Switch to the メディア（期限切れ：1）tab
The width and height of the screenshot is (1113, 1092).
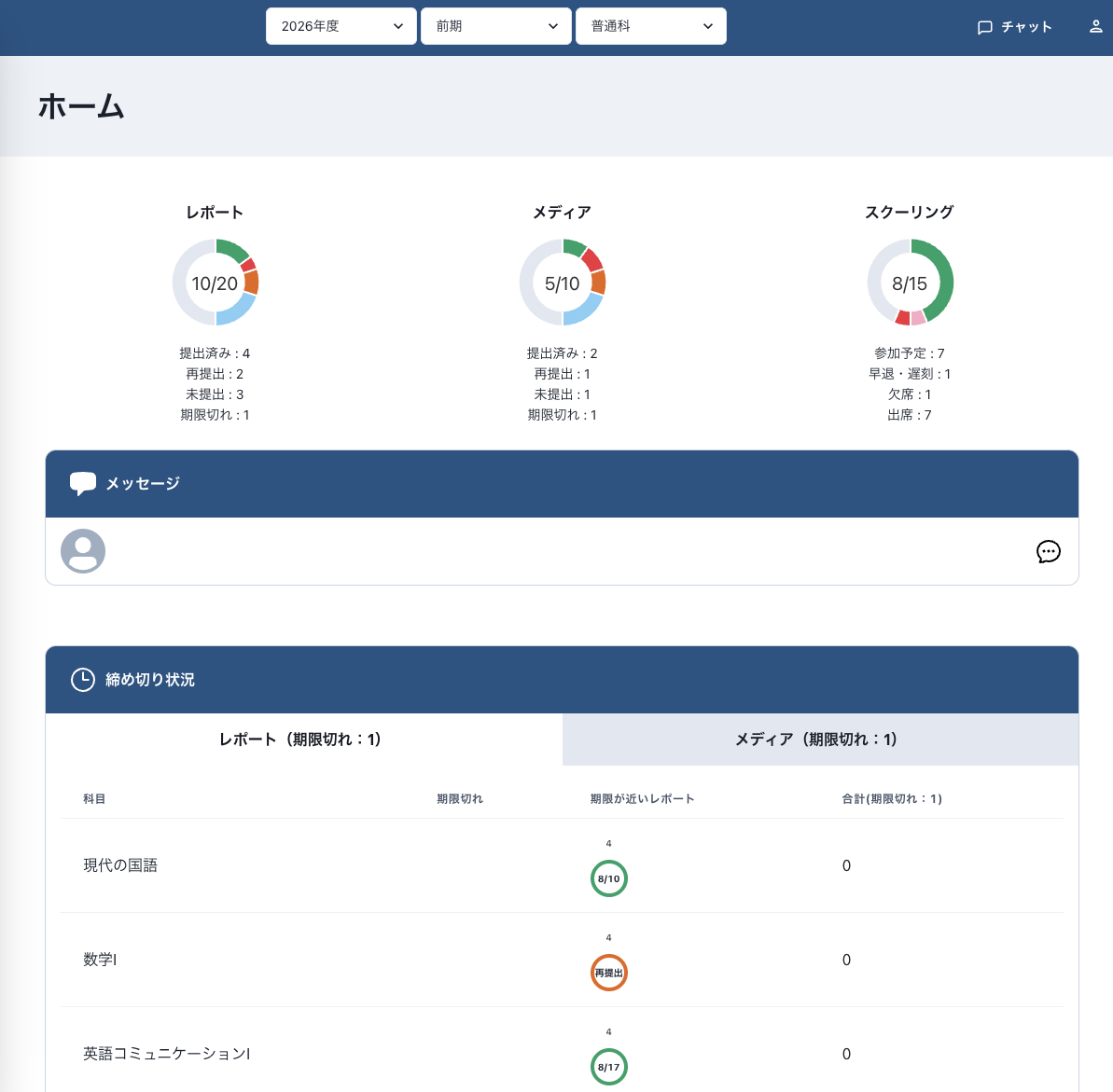coord(820,740)
